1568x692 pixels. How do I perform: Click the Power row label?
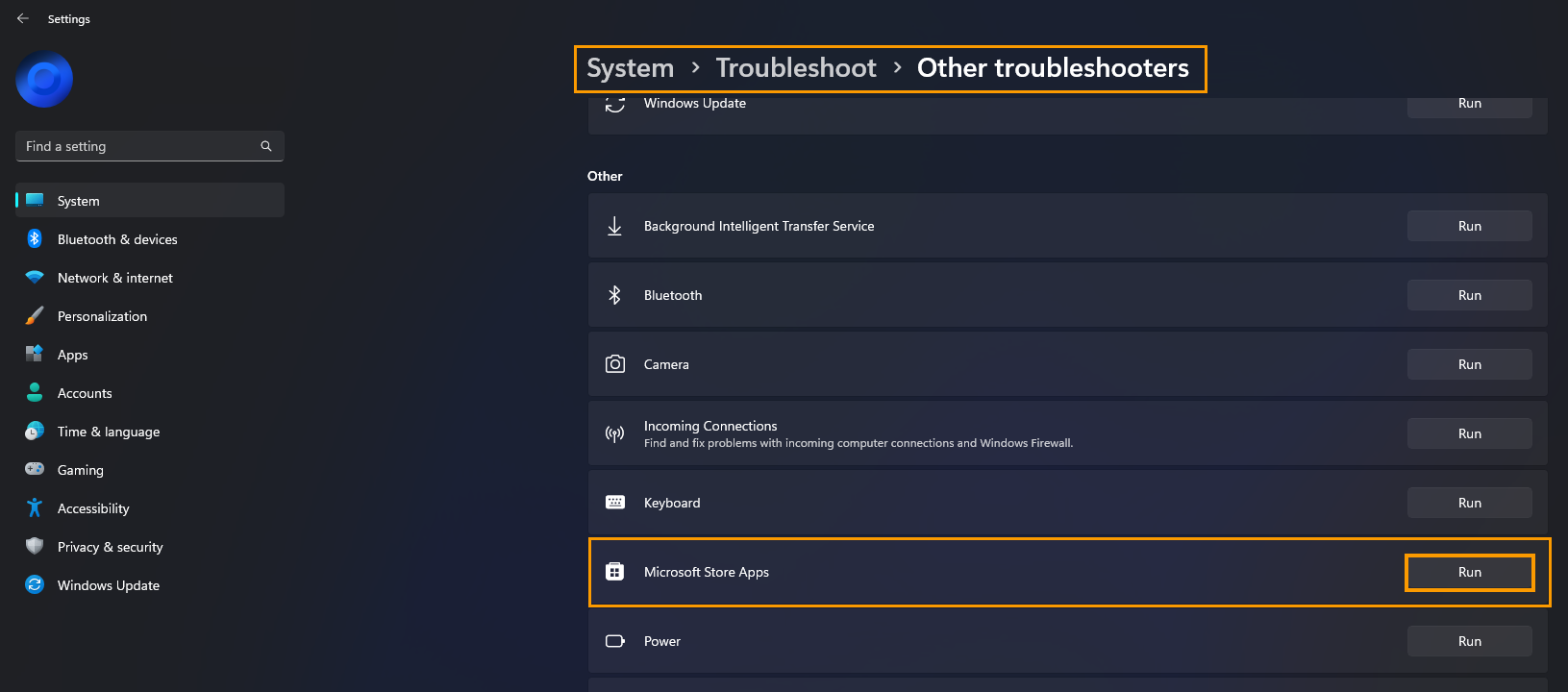[x=662, y=641]
